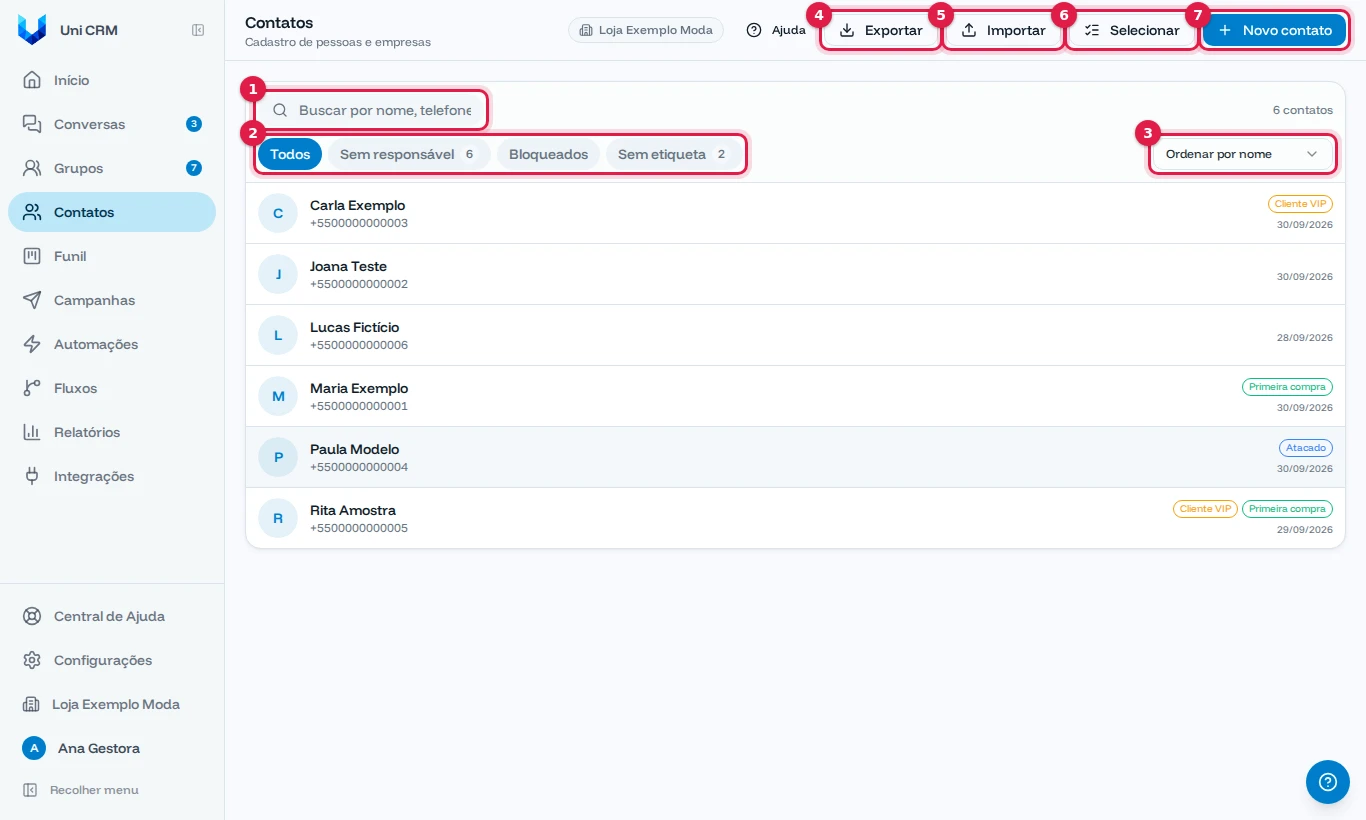The height and width of the screenshot is (820, 1366).
Task: Open the Ordenar por nome dropdown
Action: pos(1242,154)
